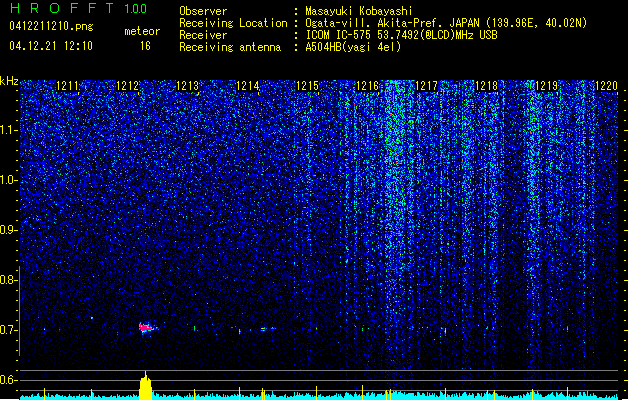Click the 1.1 kHz axis tick

pos(9,130)
